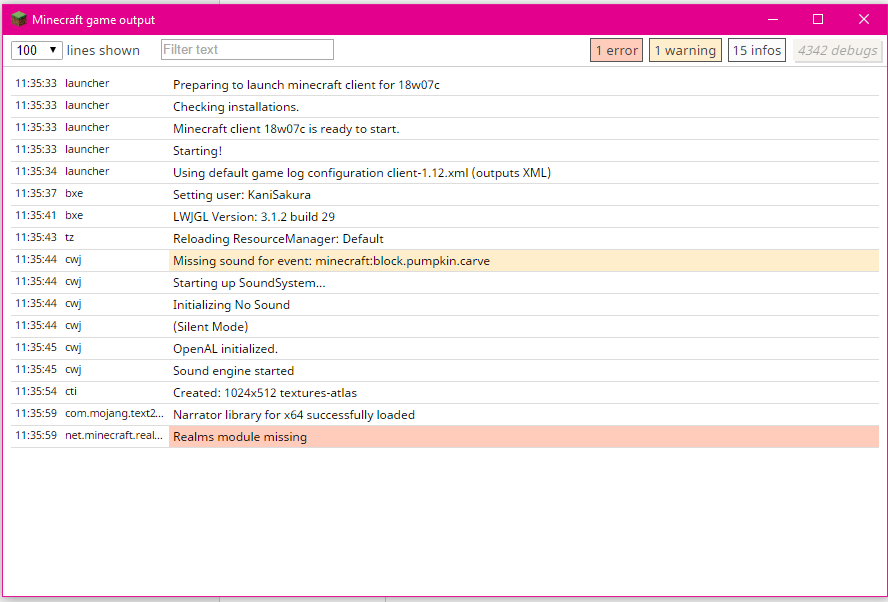Click the truncated com.mojang.text2 source name
888x602 pixels.
click(114, 414)
